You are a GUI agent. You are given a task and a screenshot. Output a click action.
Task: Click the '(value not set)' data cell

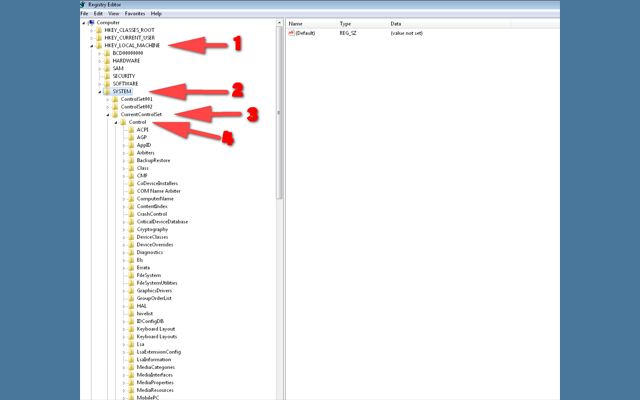click(x=407, y=33)
